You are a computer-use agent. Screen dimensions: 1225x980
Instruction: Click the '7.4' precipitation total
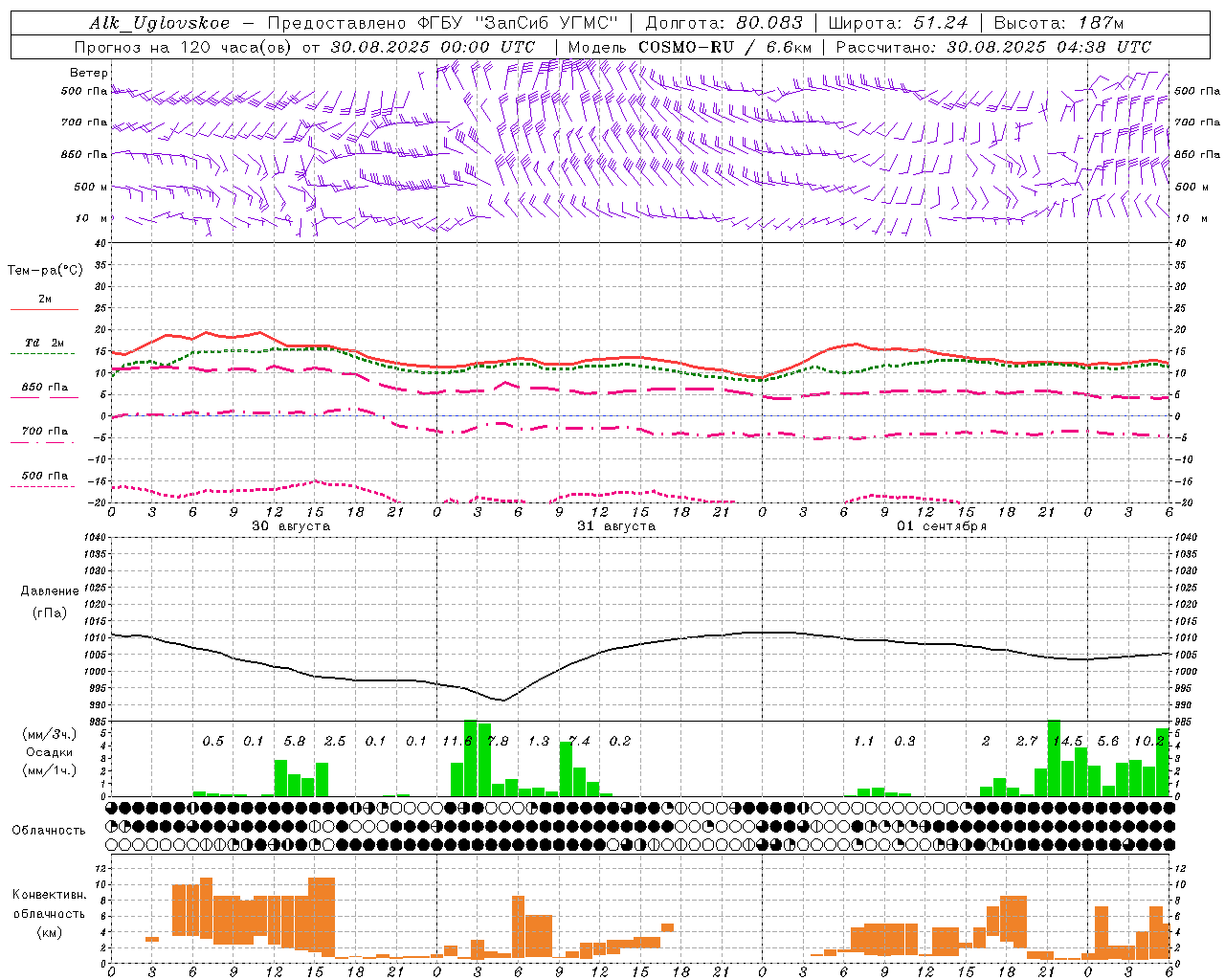click(579, 742)
